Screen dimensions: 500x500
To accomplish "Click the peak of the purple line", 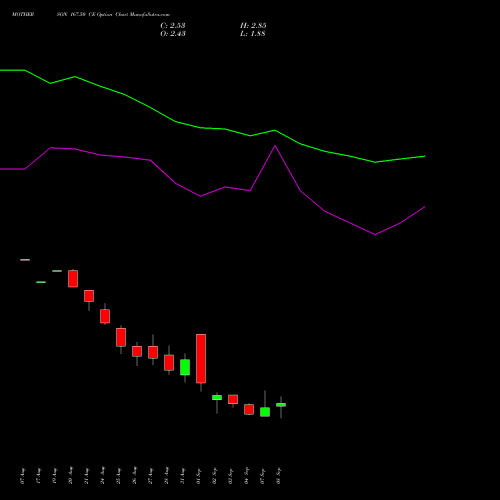I will (x=275, y=146).
